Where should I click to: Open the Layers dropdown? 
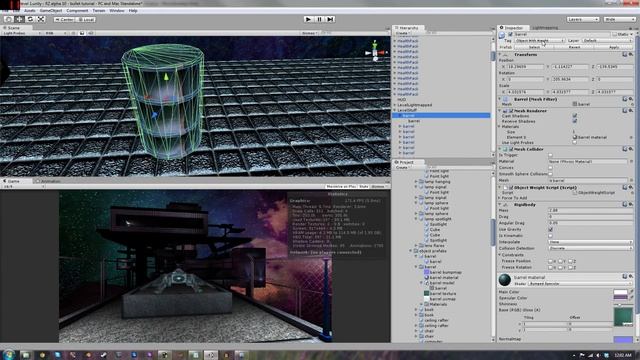(x=582, y=19)
